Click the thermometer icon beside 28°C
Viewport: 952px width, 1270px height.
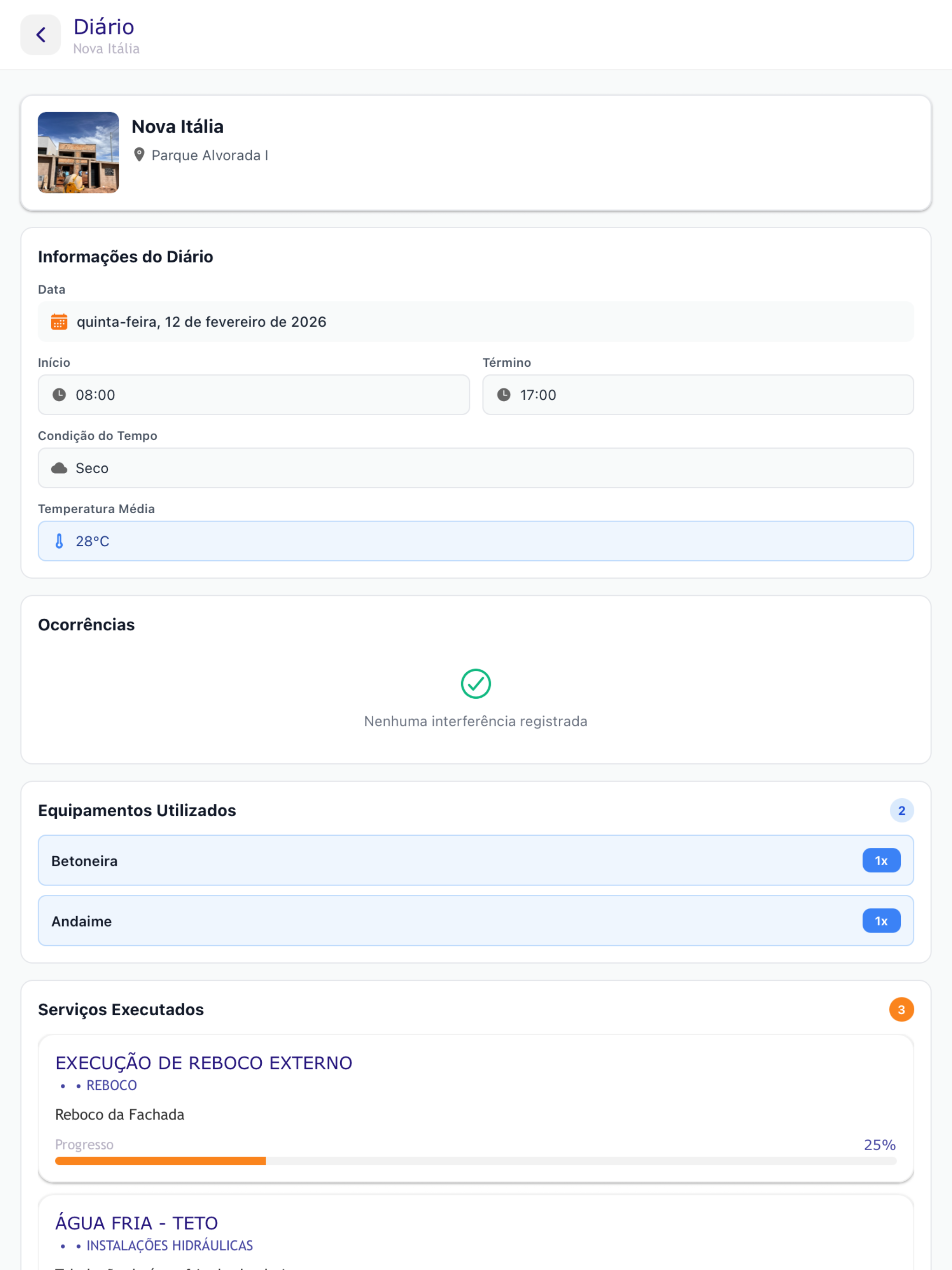coord(59,541)
